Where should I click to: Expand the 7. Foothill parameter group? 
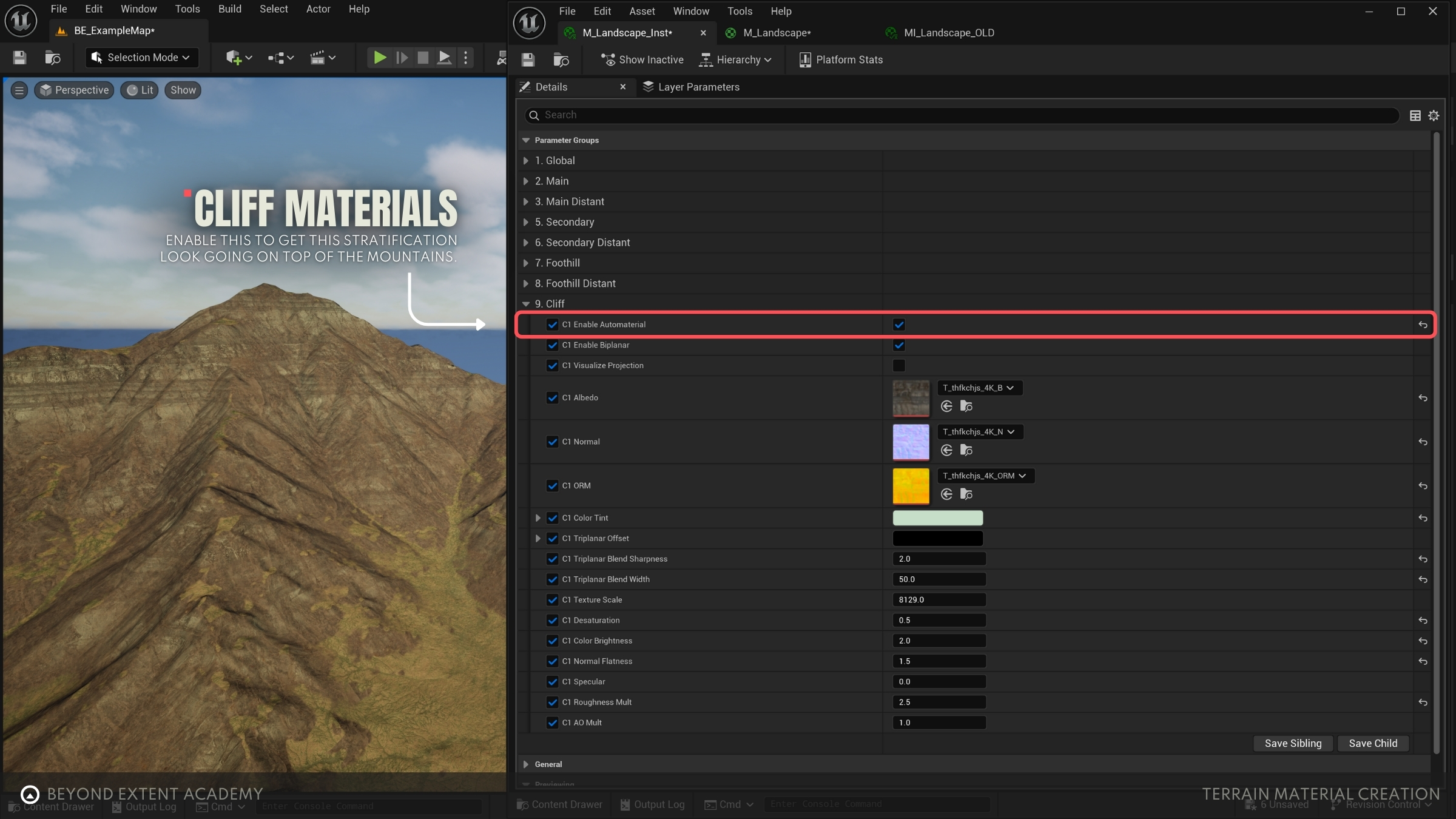[526, 263]
